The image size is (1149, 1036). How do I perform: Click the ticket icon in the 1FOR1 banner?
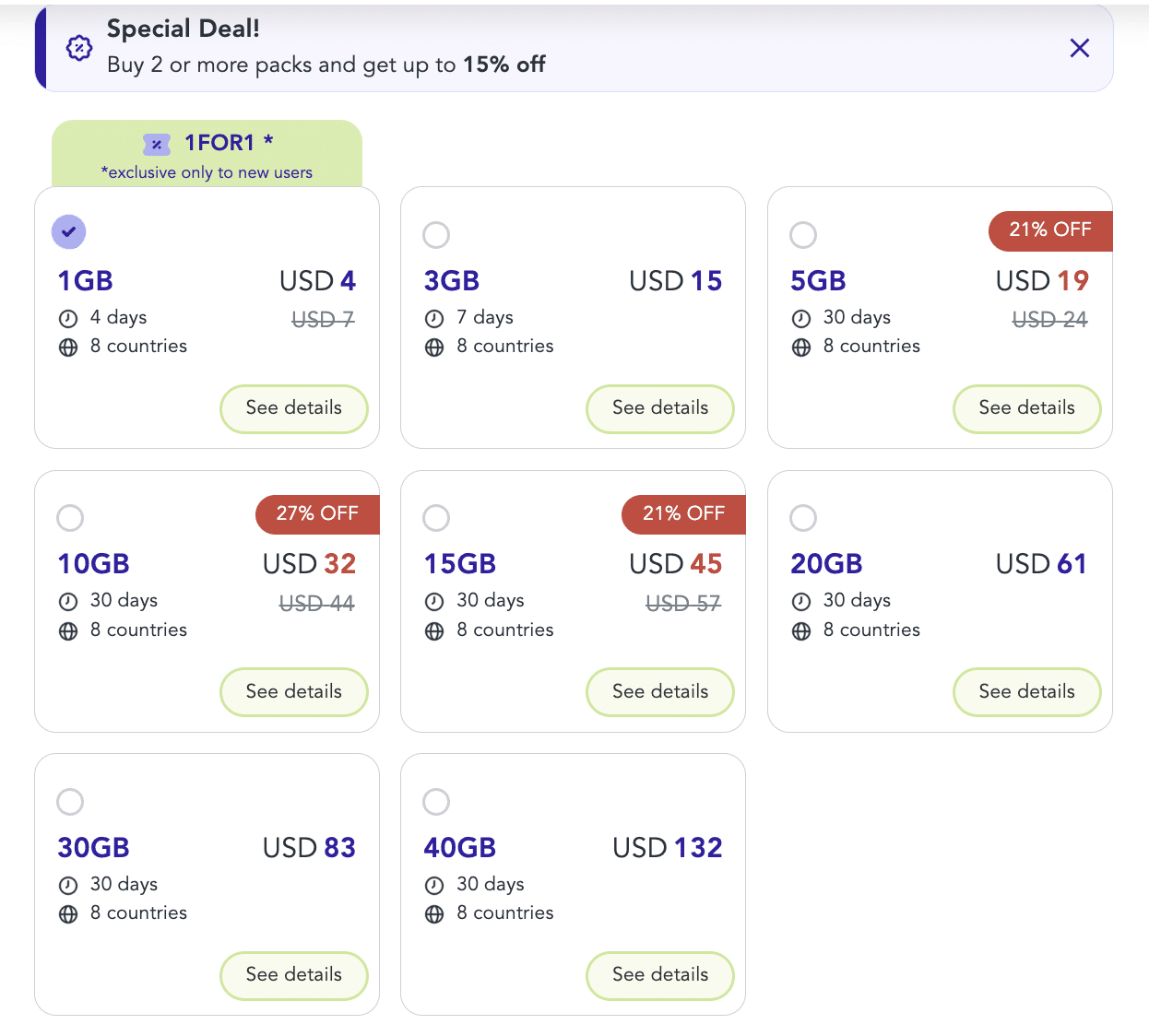click(x=157, y=144)
